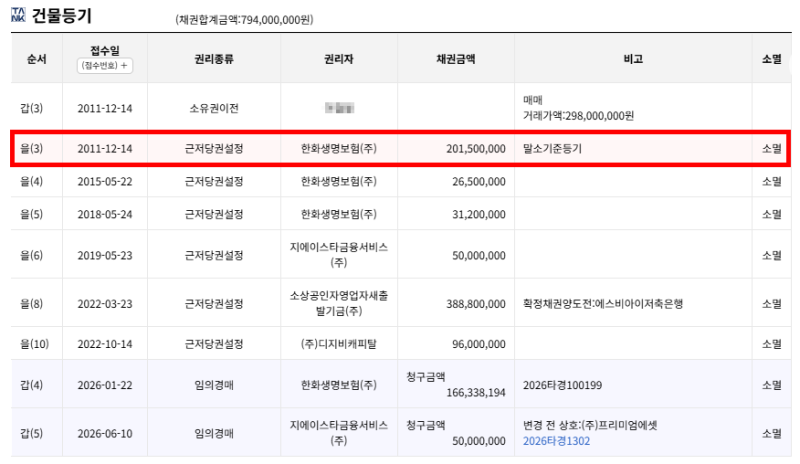Click the 권리종류 column header
Viewport: 800px width, 464px height.
[214, 59]
